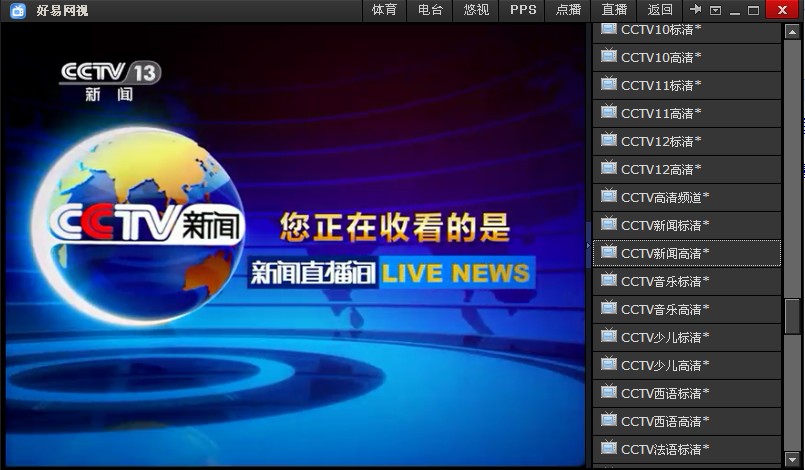Maximize the 好易网视 window

point(753,10)
